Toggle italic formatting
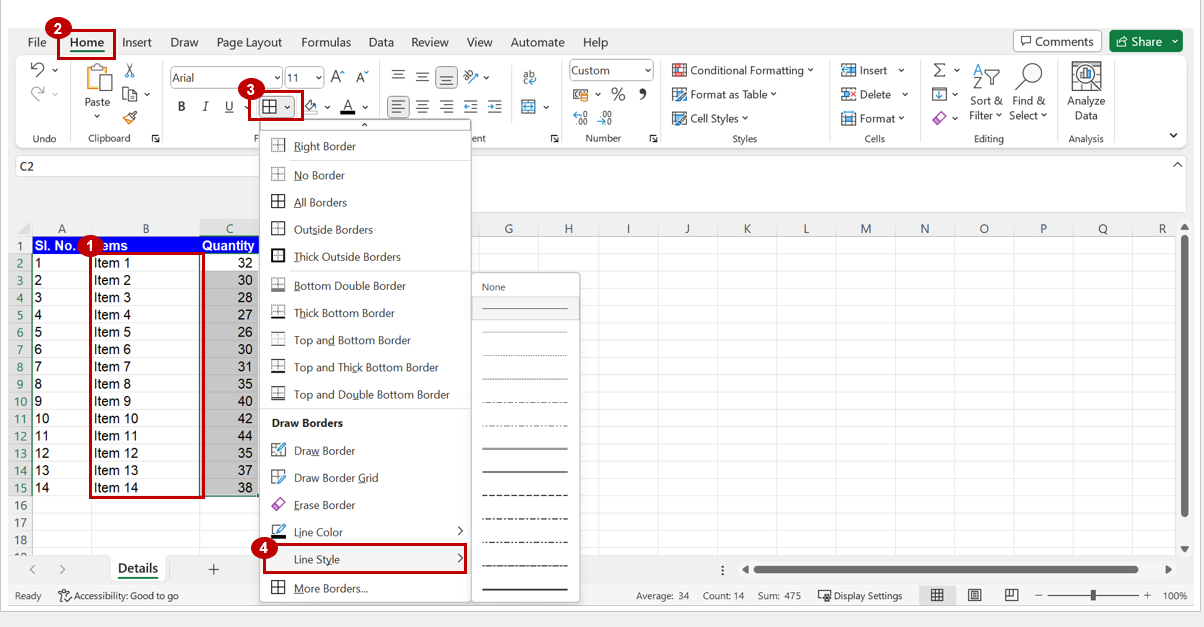Viewport: 1204px width, 627px height. click(x=204, y=105)
